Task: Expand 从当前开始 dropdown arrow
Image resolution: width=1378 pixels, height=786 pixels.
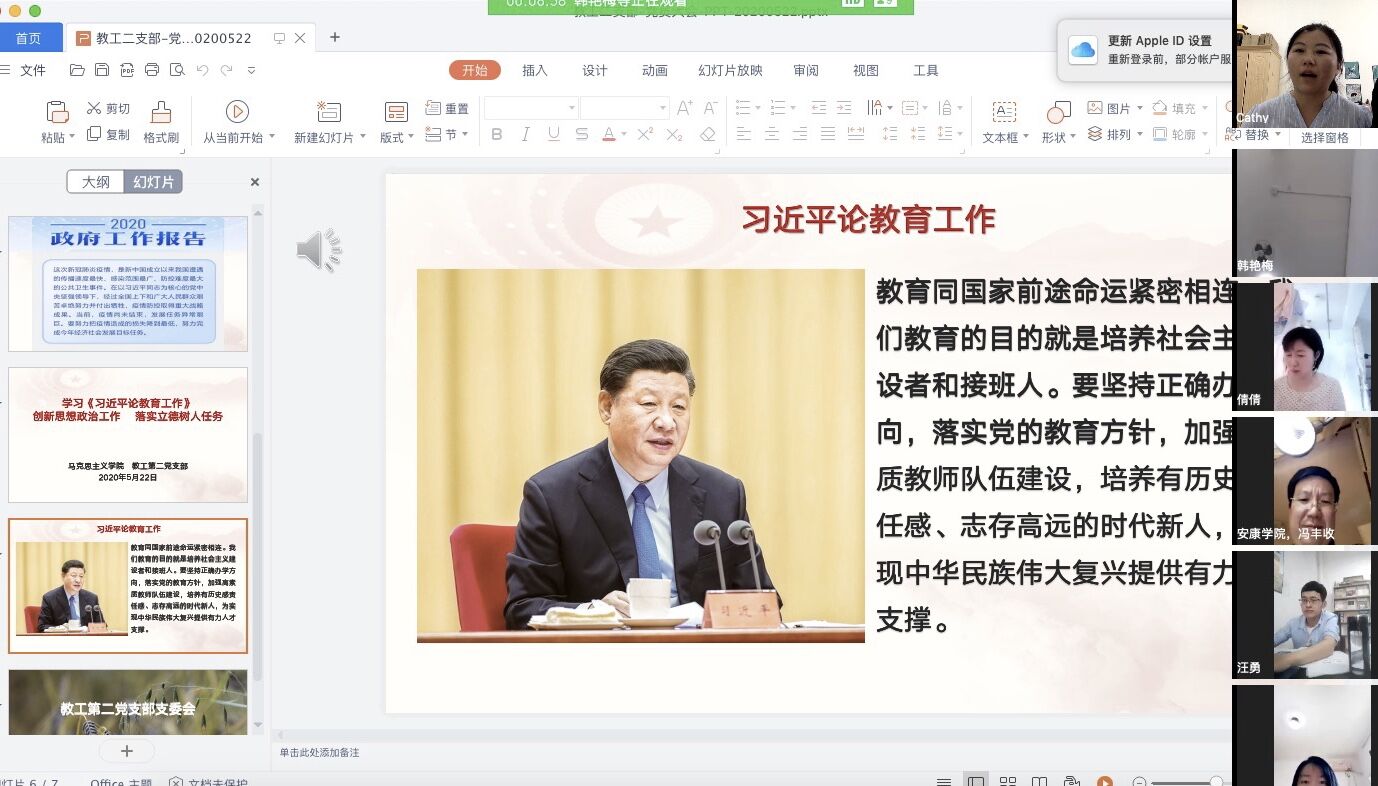Action: click(271, 138)
